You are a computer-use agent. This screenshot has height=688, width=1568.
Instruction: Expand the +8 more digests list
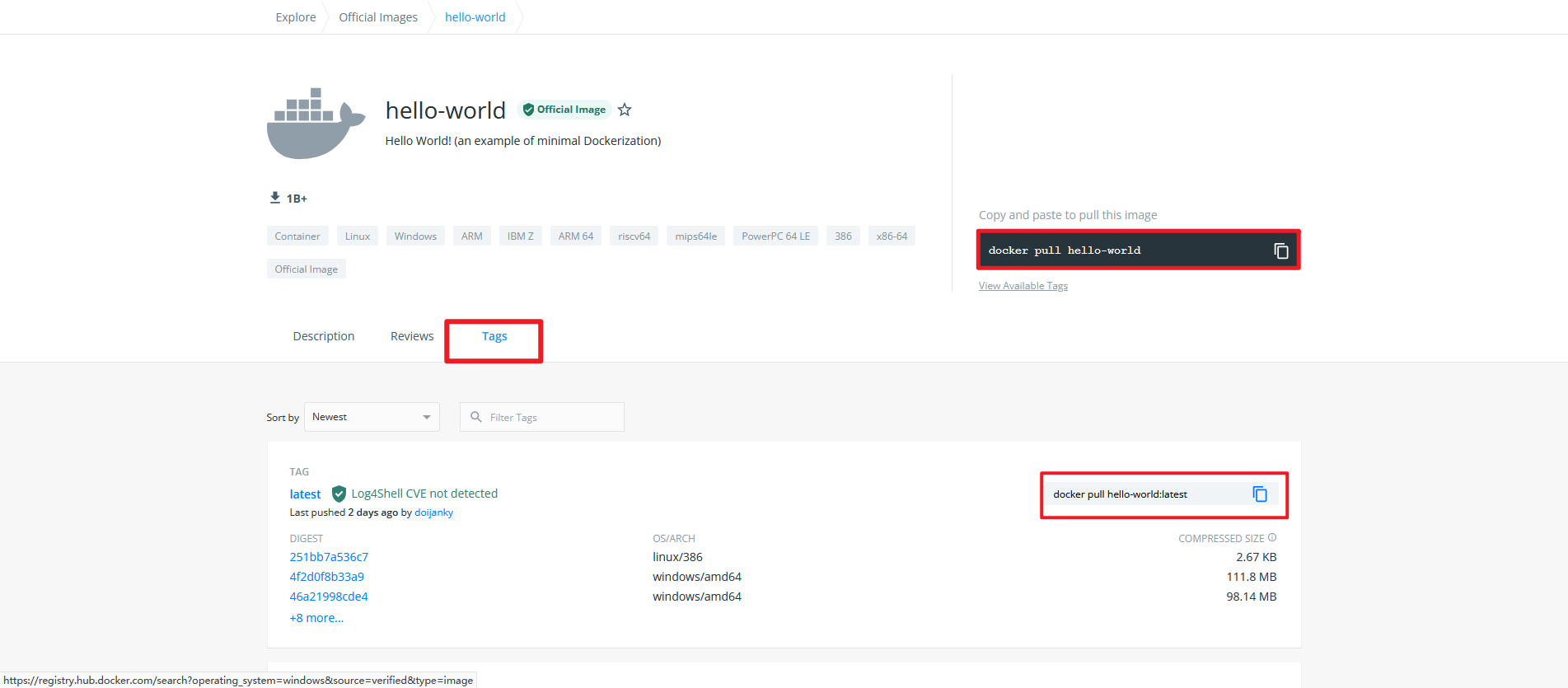click(316, 618)
